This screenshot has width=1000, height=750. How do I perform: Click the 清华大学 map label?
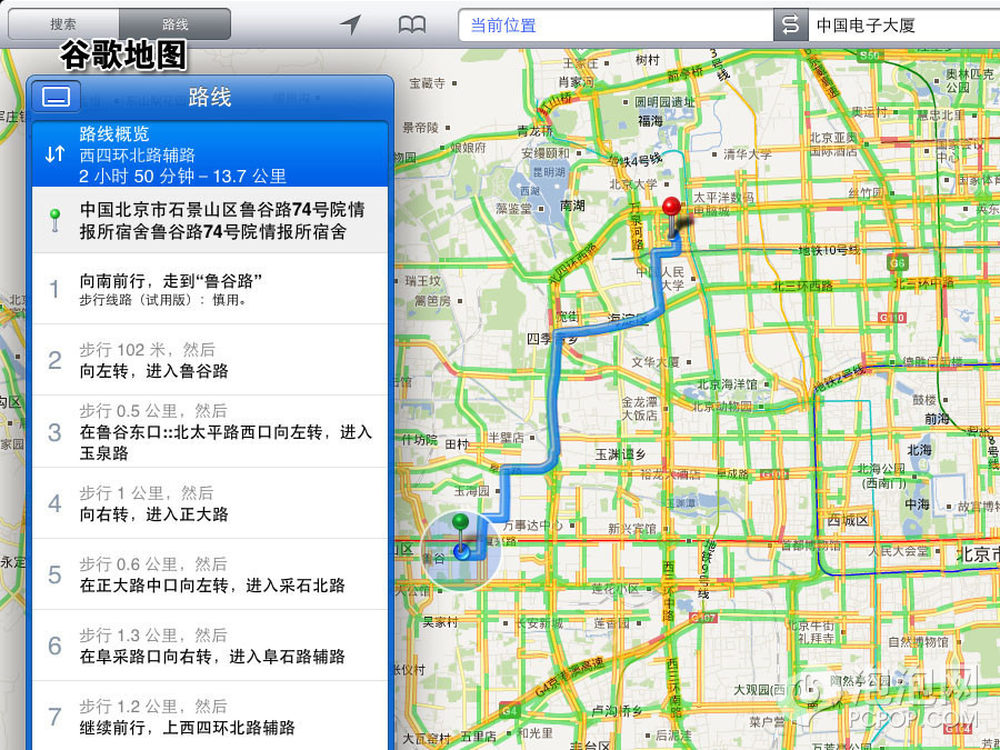747,154
